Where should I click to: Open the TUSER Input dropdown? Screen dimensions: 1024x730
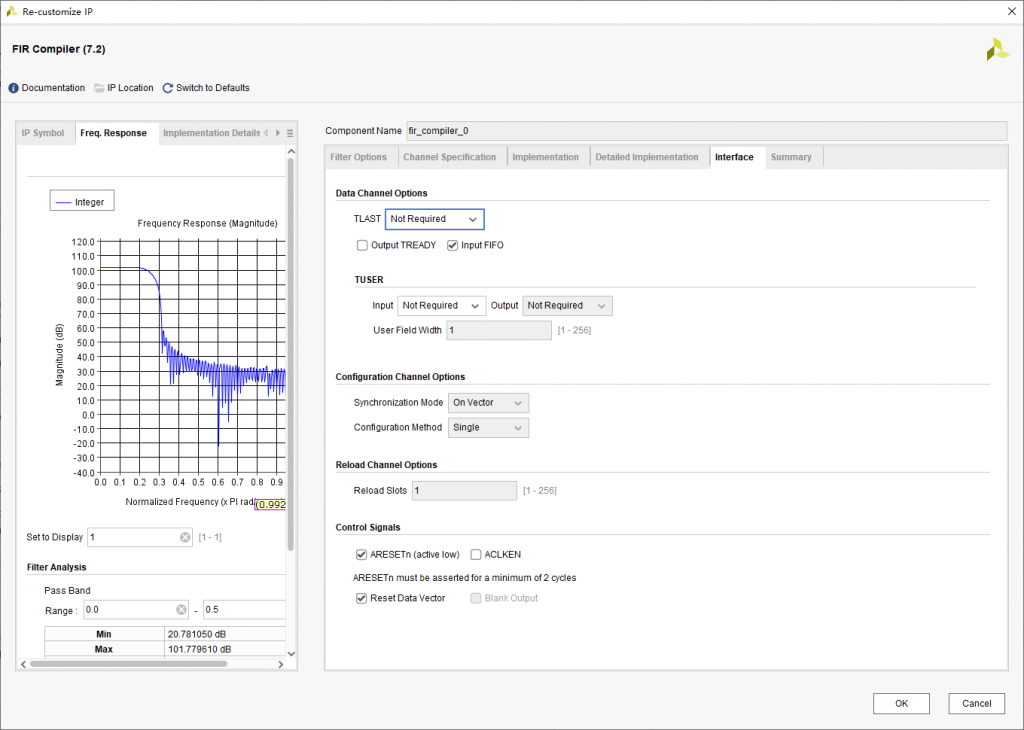(441, 306)
